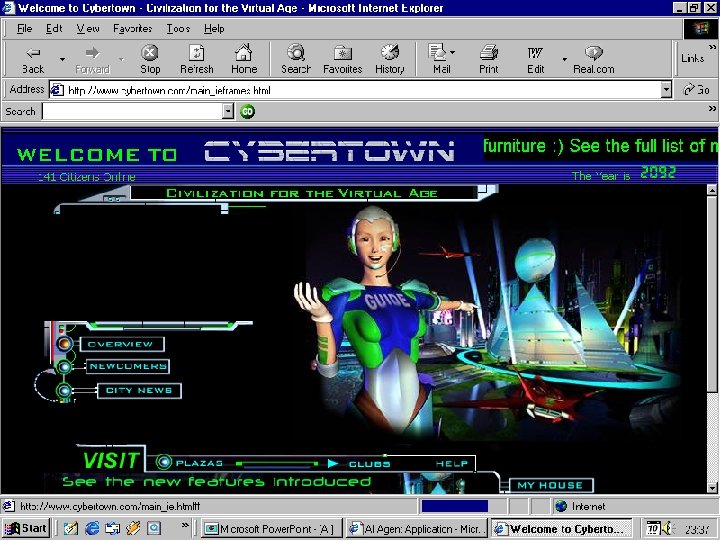Reload the page using Refresh

pos(197,60)
